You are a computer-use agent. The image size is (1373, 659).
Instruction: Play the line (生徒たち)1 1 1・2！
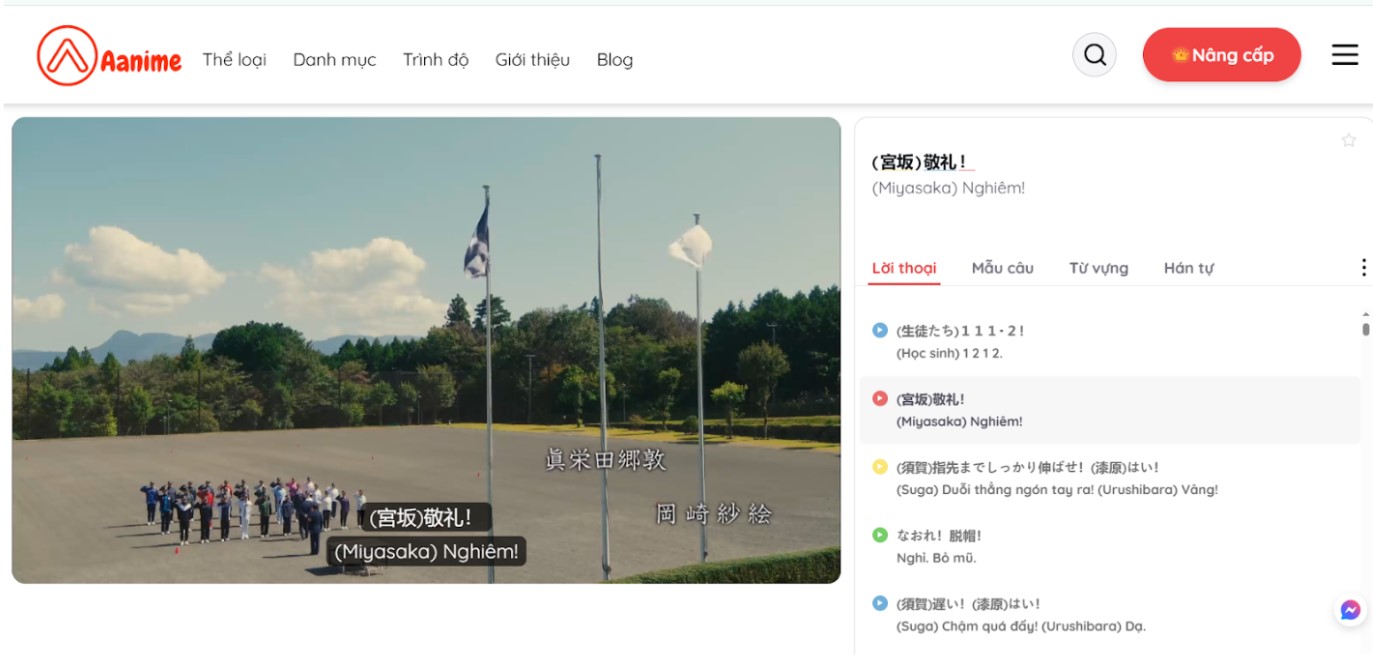[x=880, y=330]
